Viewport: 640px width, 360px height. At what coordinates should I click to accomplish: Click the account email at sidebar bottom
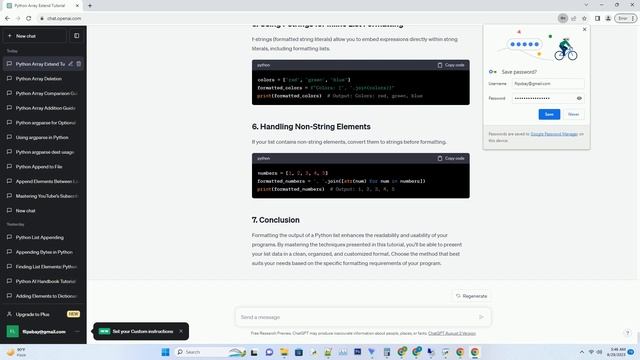[44, 331]
